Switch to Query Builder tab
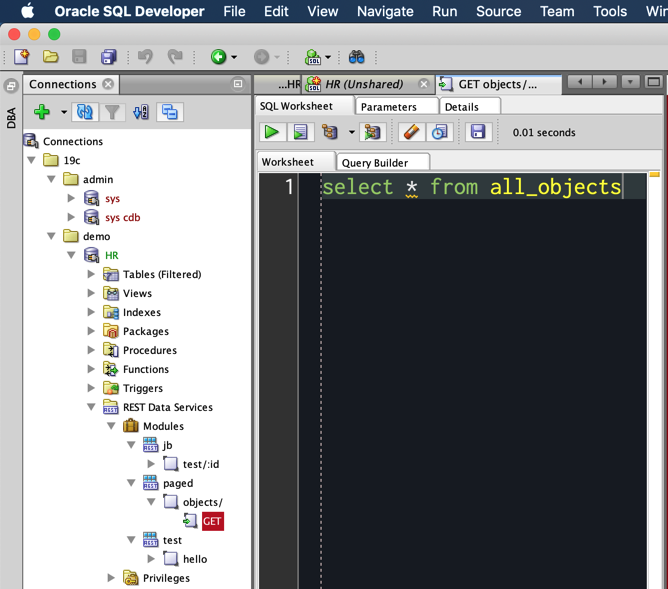The height and width of the screenshot is (589, 668). tap(383, 163)
